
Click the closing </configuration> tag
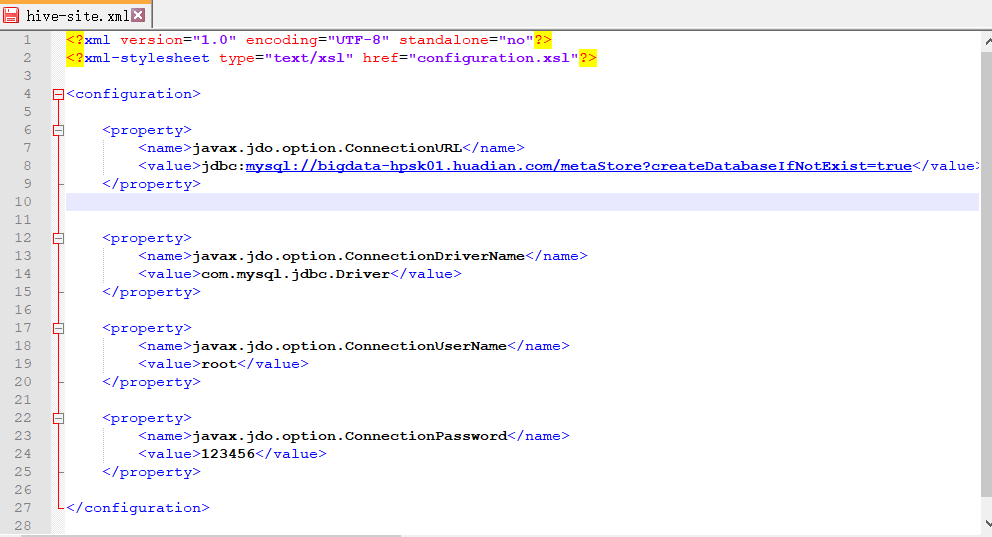click(x=138, y=508)
